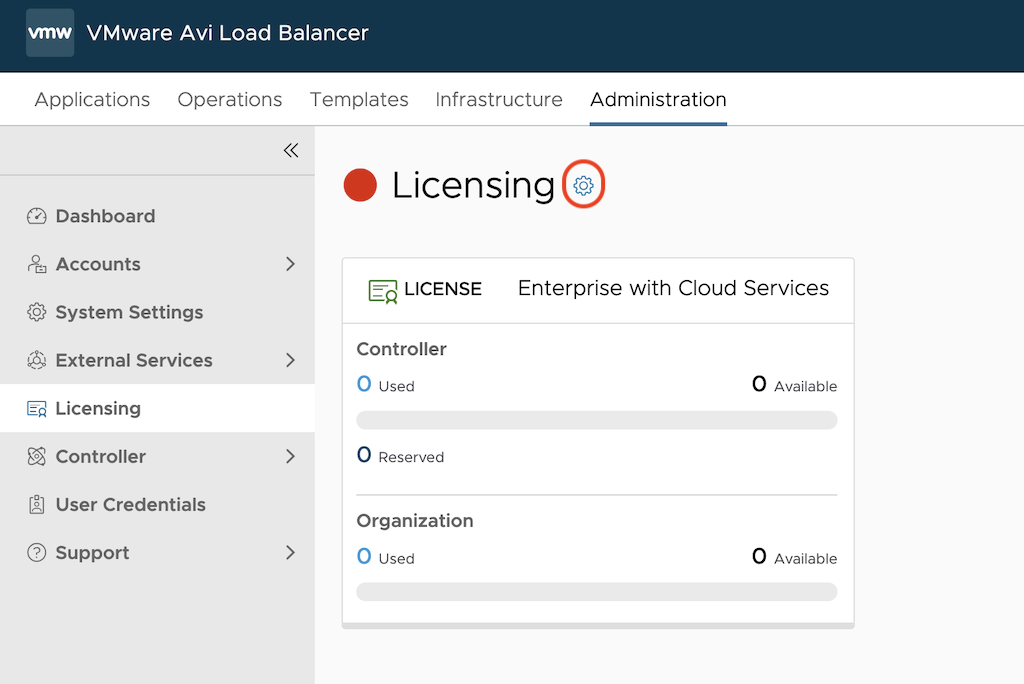Viewport: 1024px width, 684px height.
Task: Click the Dashboard gauge icon
Action: 37,216
